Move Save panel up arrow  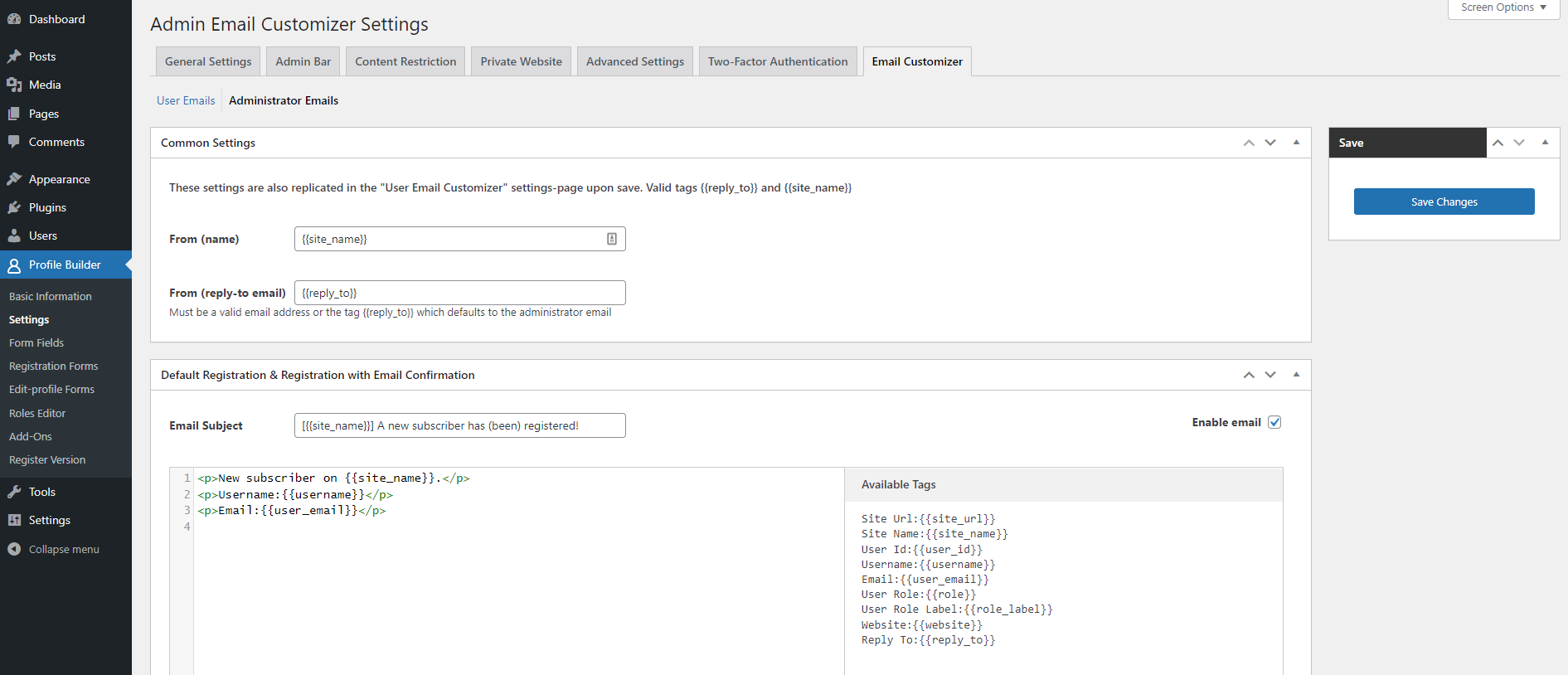coord(1498,143)
